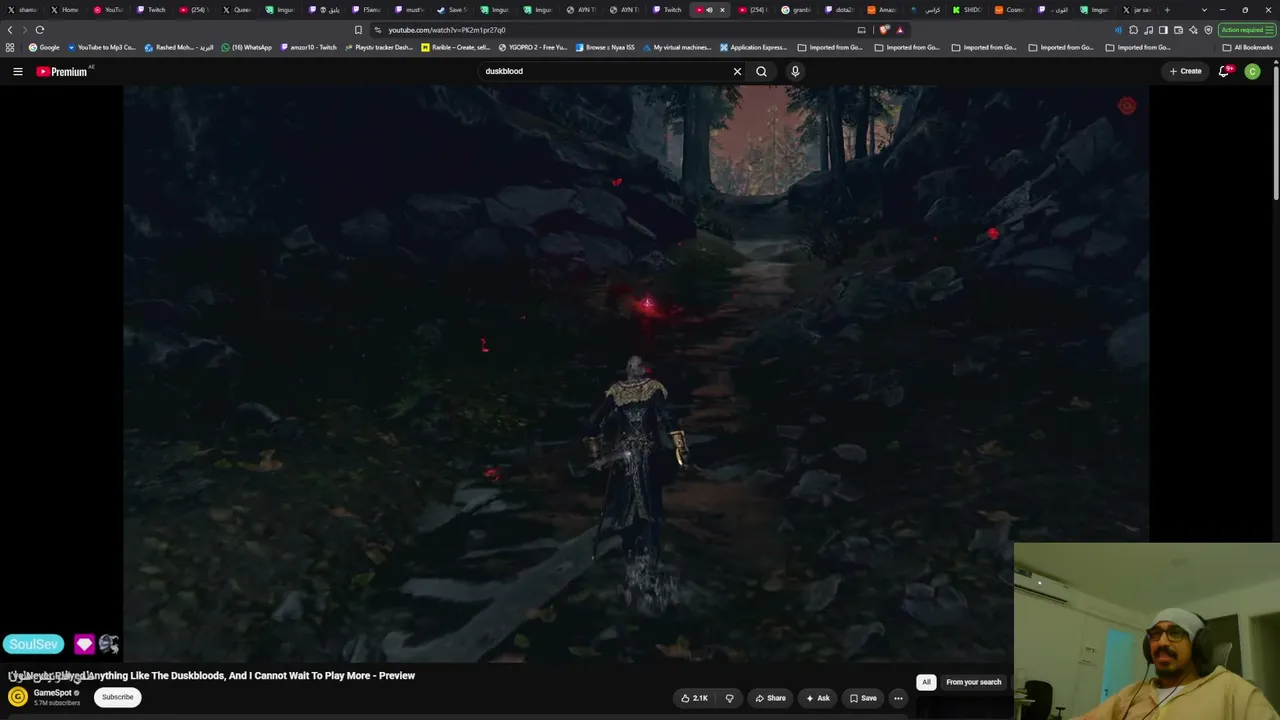Viewport: 1280px width, 720px height.
Task: Bookmark this page via address bar icon
Action: pyautogui.click(x=358, y=30)
